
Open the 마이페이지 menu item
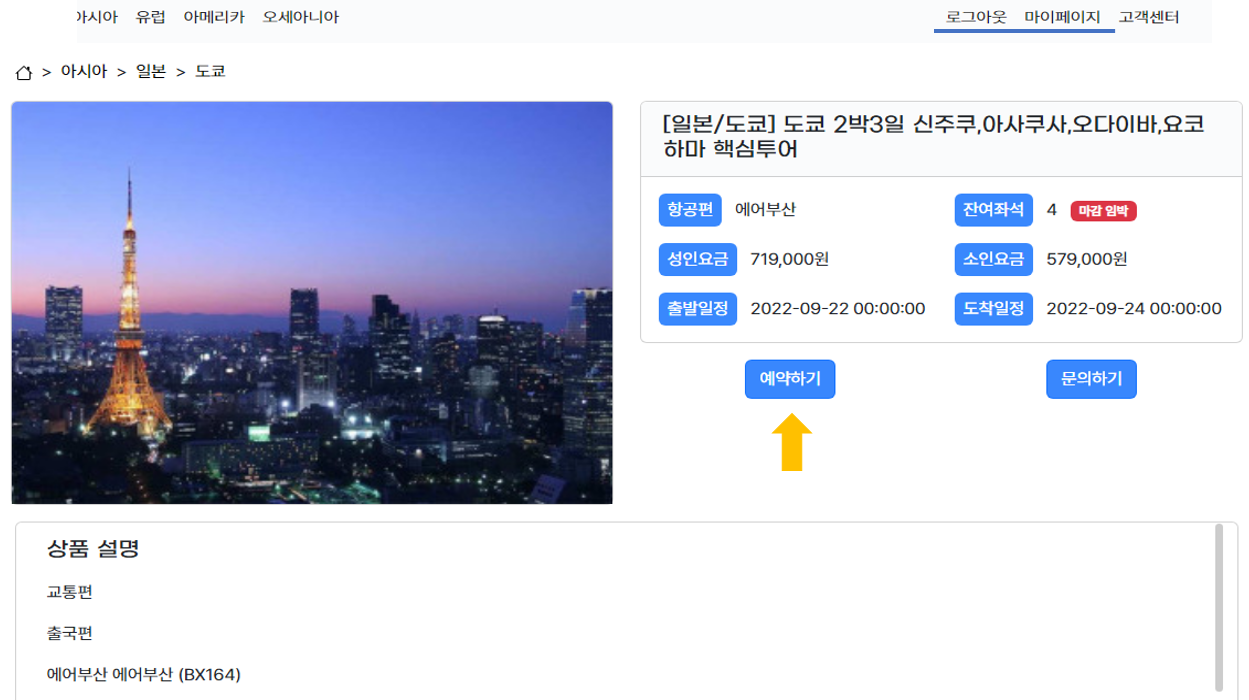(1063, 16)
